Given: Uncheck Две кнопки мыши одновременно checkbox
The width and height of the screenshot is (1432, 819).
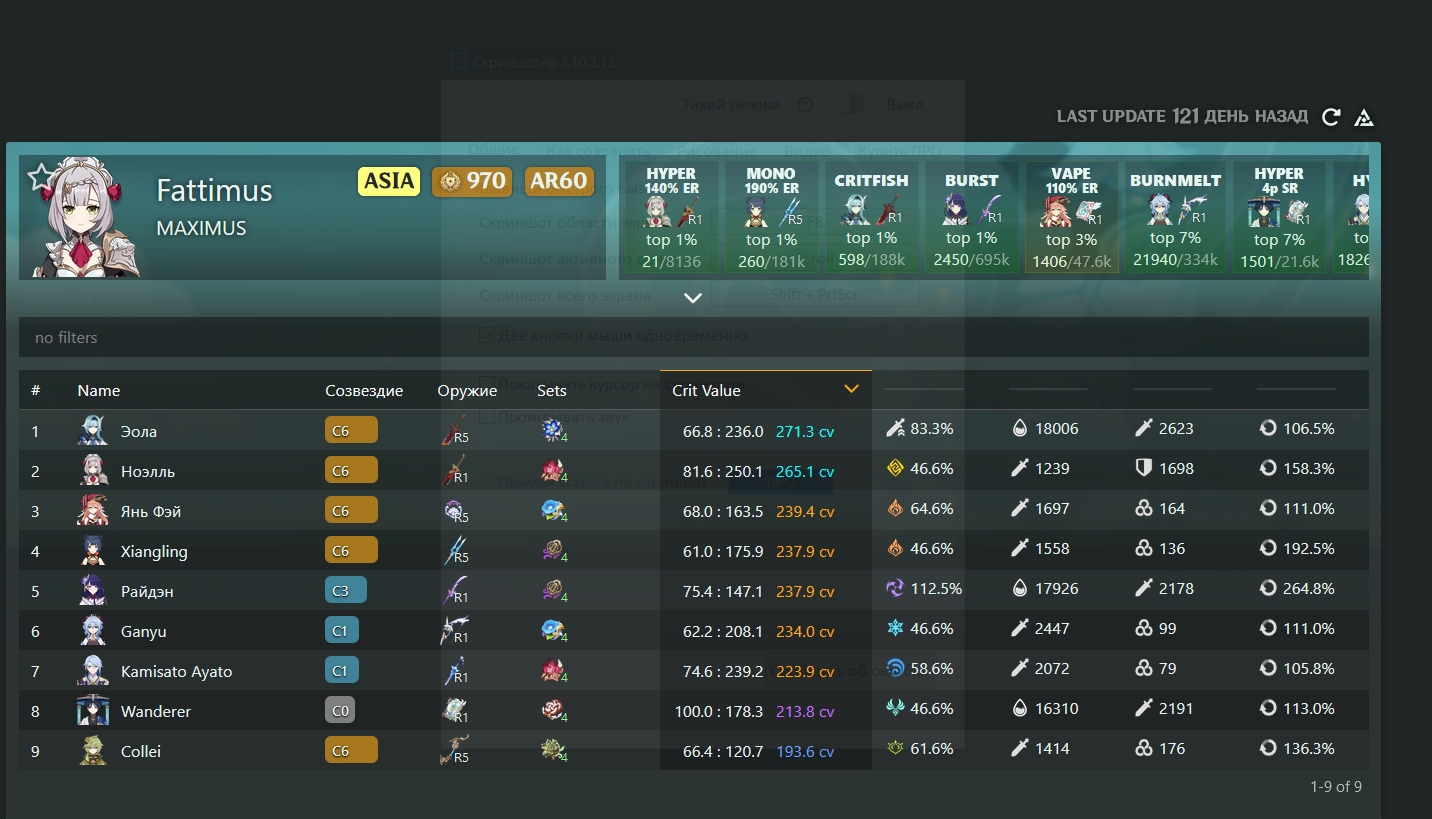Looking at the screenshot, I should 487,335.
